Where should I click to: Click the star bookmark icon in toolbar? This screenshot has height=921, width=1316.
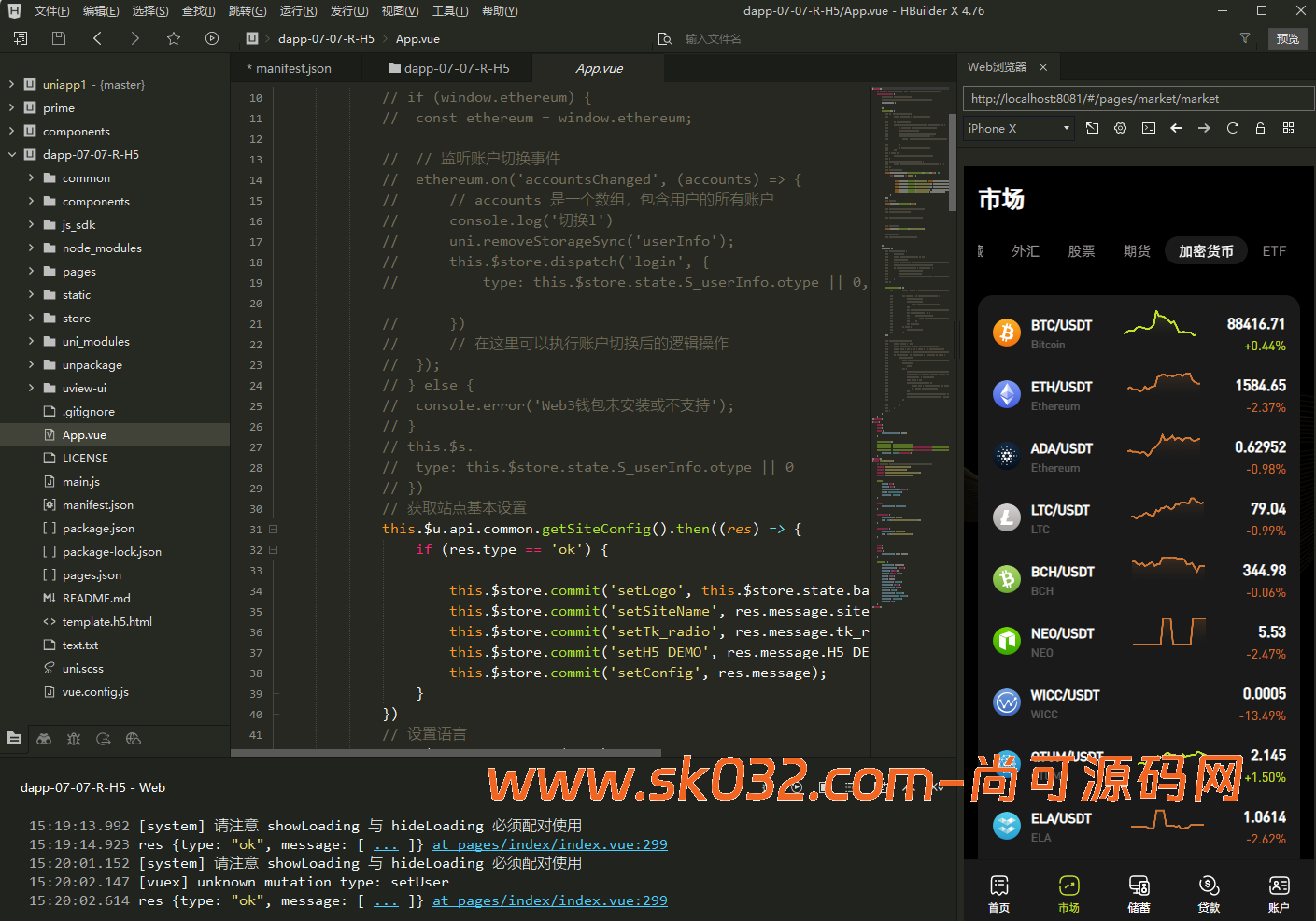click(173, 38)
